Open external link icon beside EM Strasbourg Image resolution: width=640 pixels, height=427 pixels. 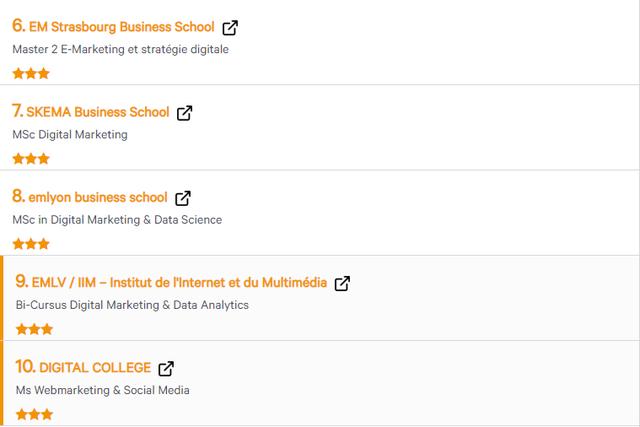pyautogui.click(x=230, y=28)
